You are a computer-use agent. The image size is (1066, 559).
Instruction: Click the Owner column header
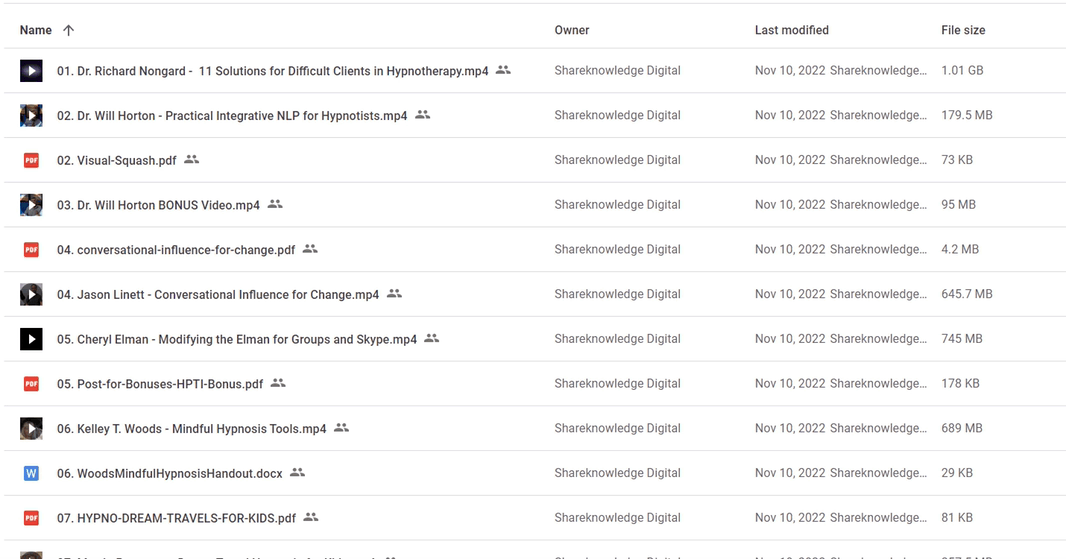pyautogui.click(x=572, y=30)
